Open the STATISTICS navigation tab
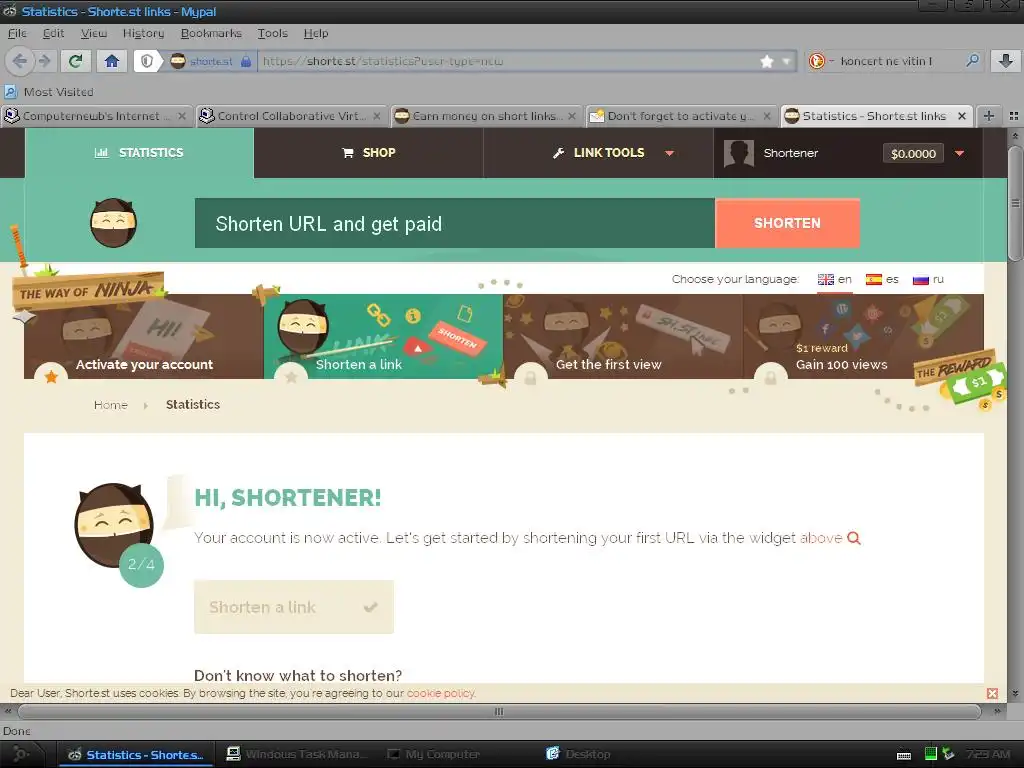This screenshot has height=768, width=1024. tap(139, 153)
